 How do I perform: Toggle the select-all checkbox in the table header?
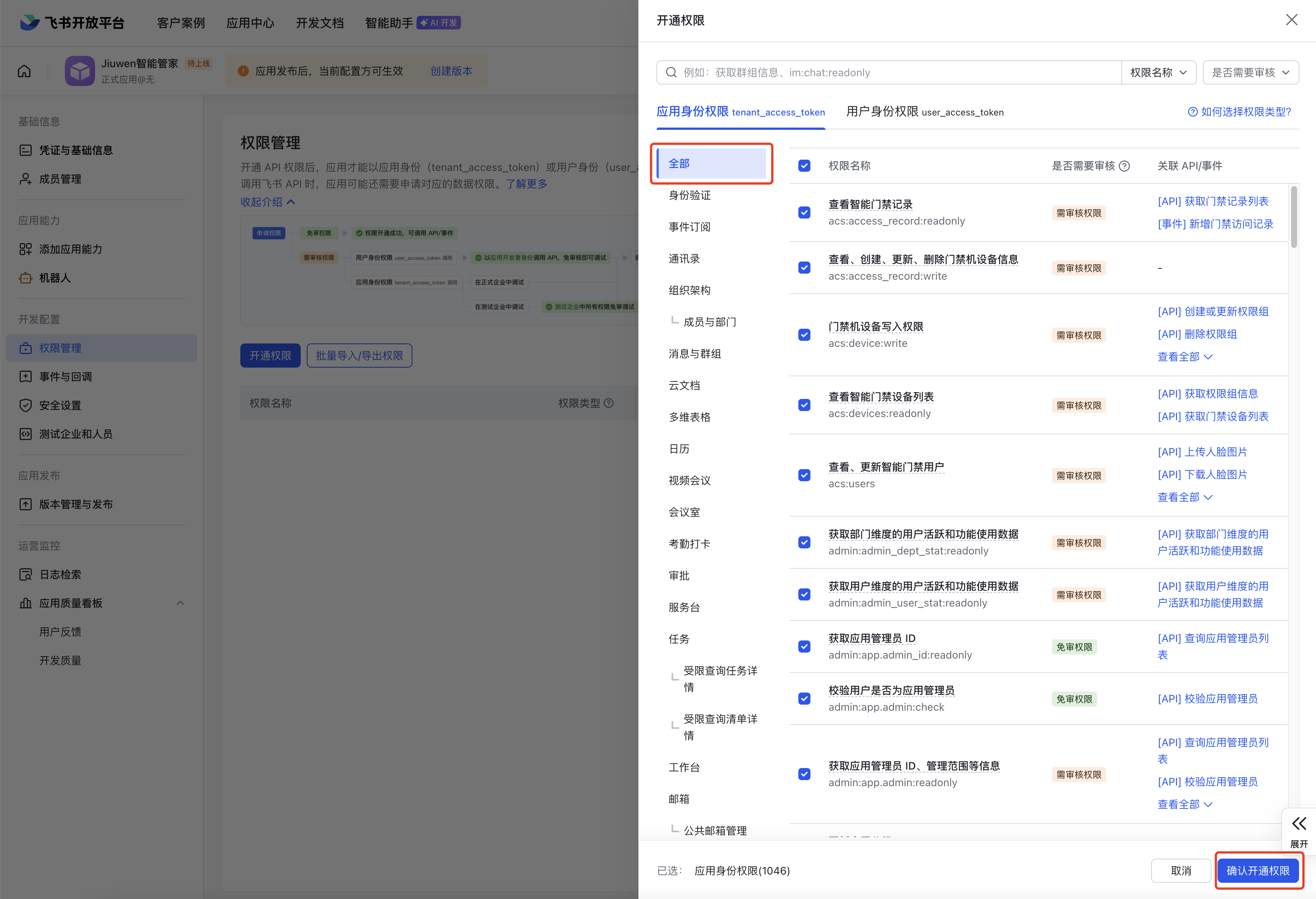tap(804, 166)
